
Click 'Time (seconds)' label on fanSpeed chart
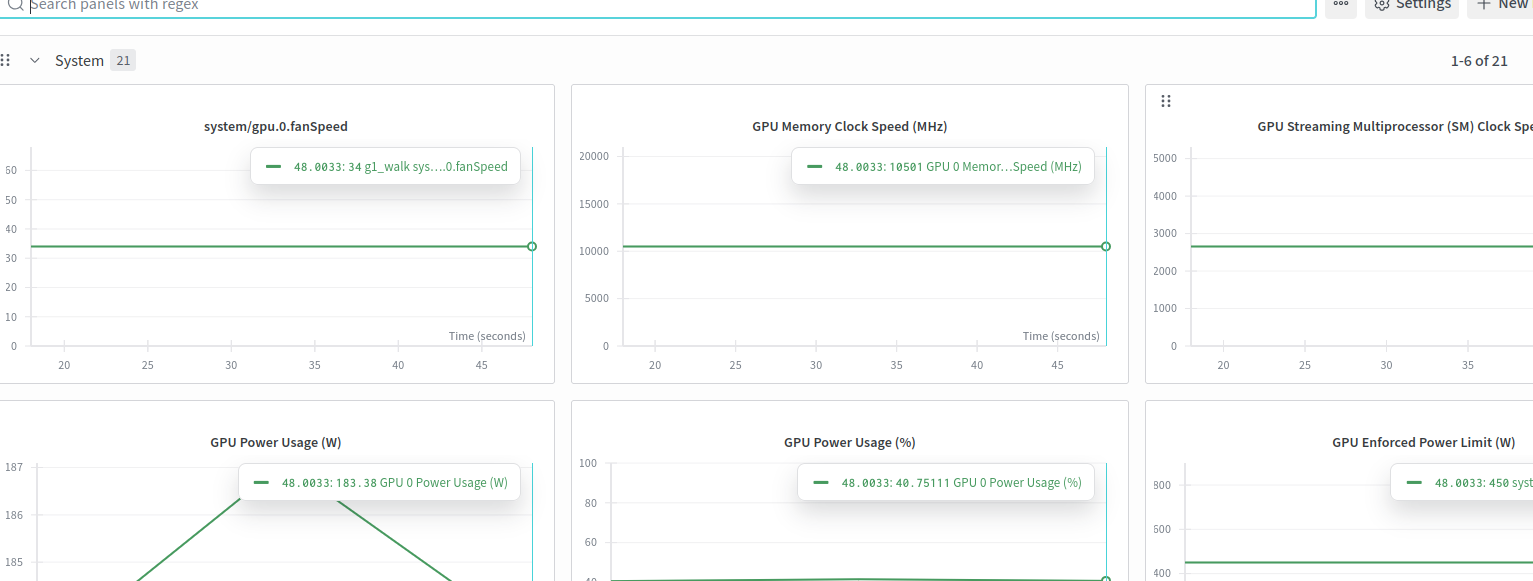click(487, 336)
